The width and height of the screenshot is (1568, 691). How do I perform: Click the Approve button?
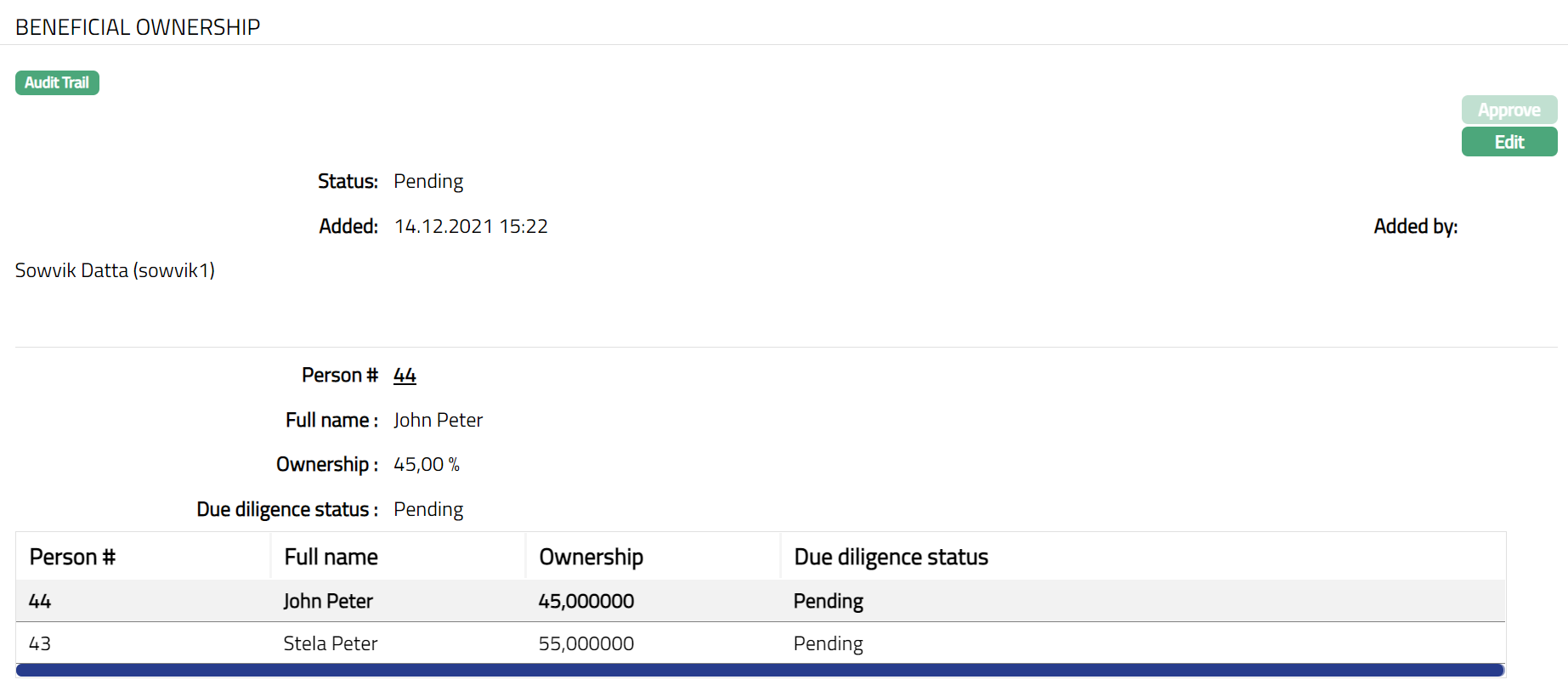[x=1509, y=110]
